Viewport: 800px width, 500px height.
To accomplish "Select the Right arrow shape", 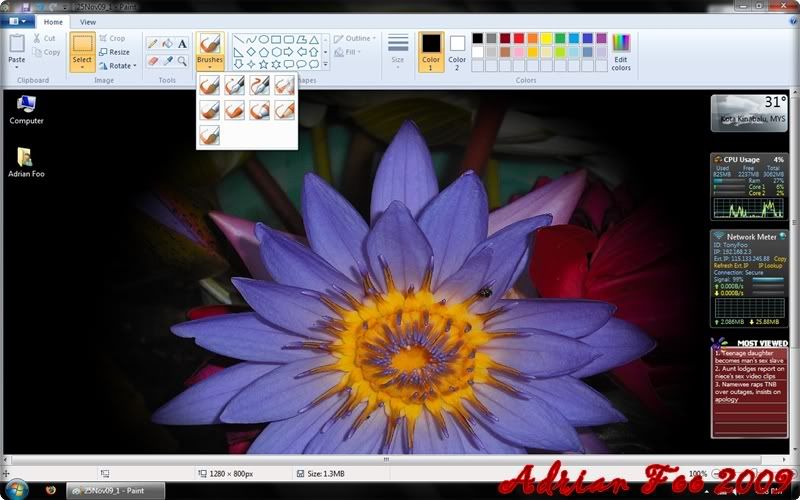I will pos(289,52).
